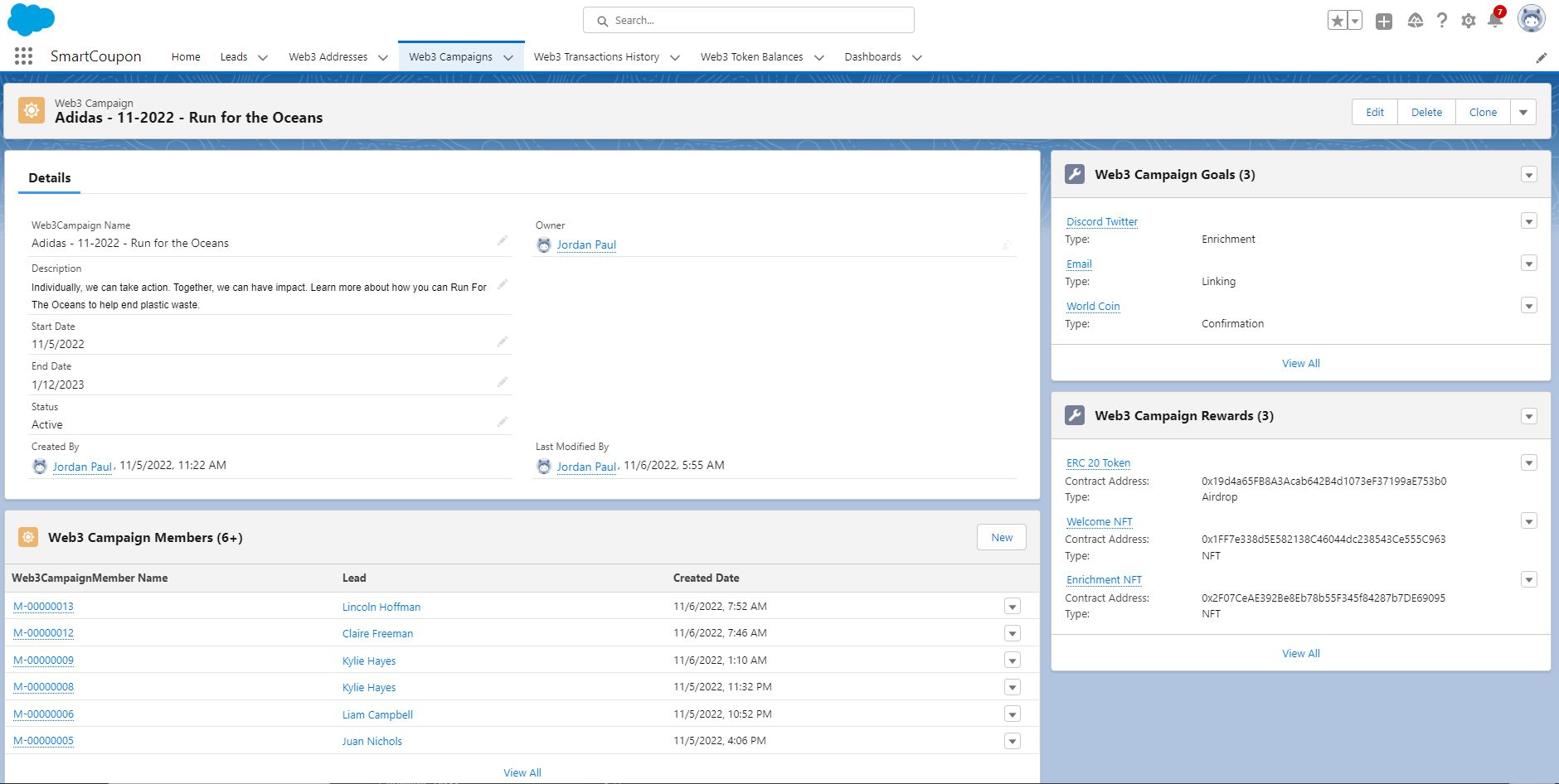
Task: Click the Delete button
Action: pyautogui.click(x=1426, y=112)
